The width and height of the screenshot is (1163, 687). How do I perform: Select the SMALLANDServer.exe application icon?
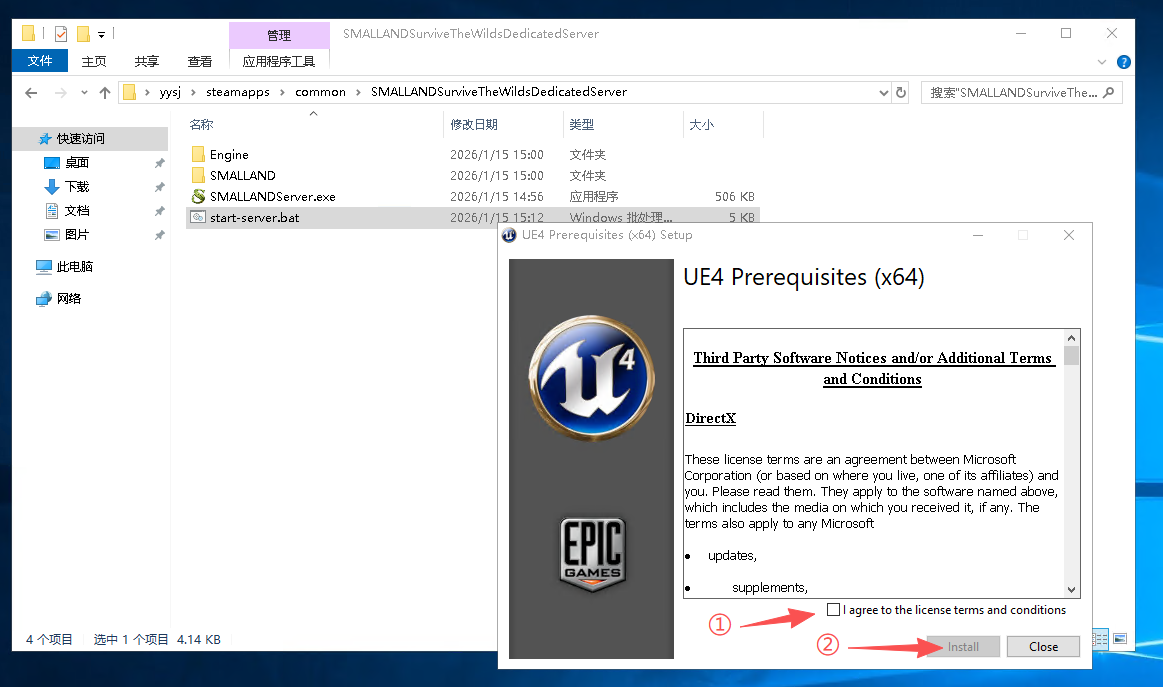[198, 197]
